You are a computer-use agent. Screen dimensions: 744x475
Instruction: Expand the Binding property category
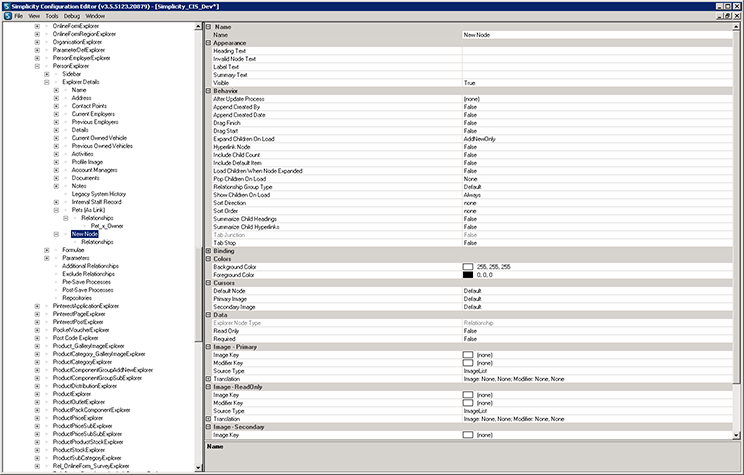[x=208, y=251]
